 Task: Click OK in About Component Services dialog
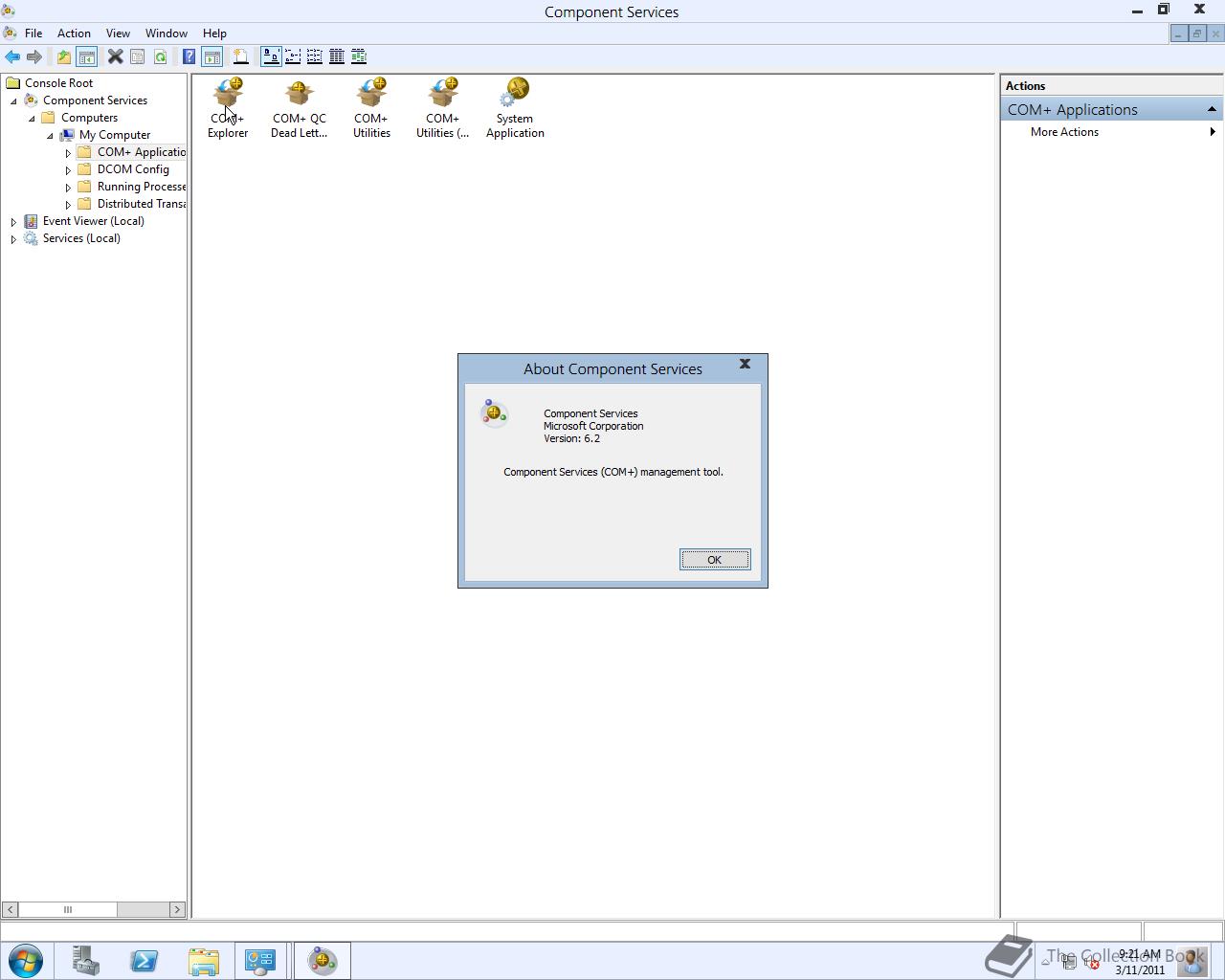(x=715, y=560)
